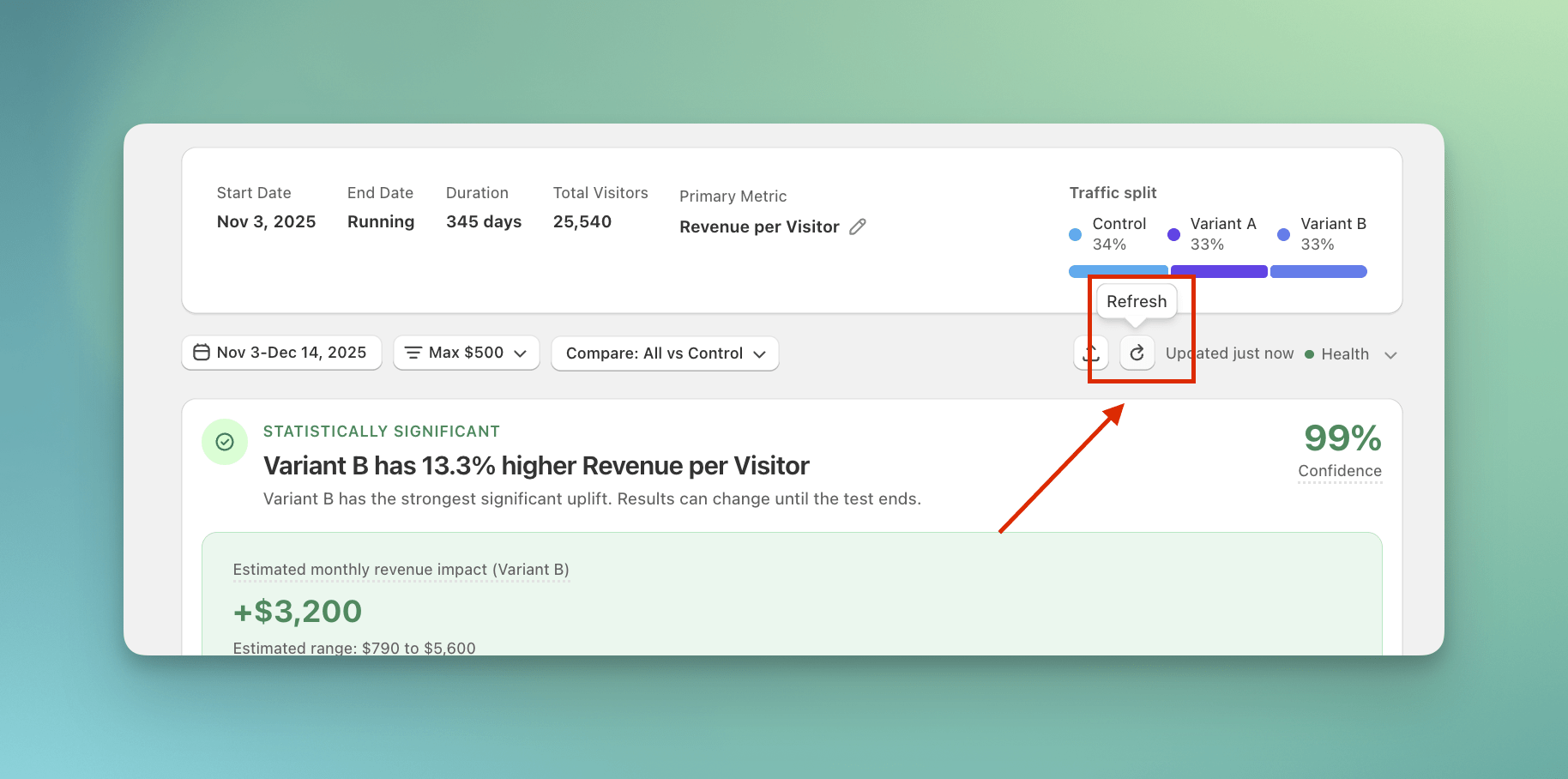
Task: Click the Variant A legend color dot
Action: (x=1173, y=234)
